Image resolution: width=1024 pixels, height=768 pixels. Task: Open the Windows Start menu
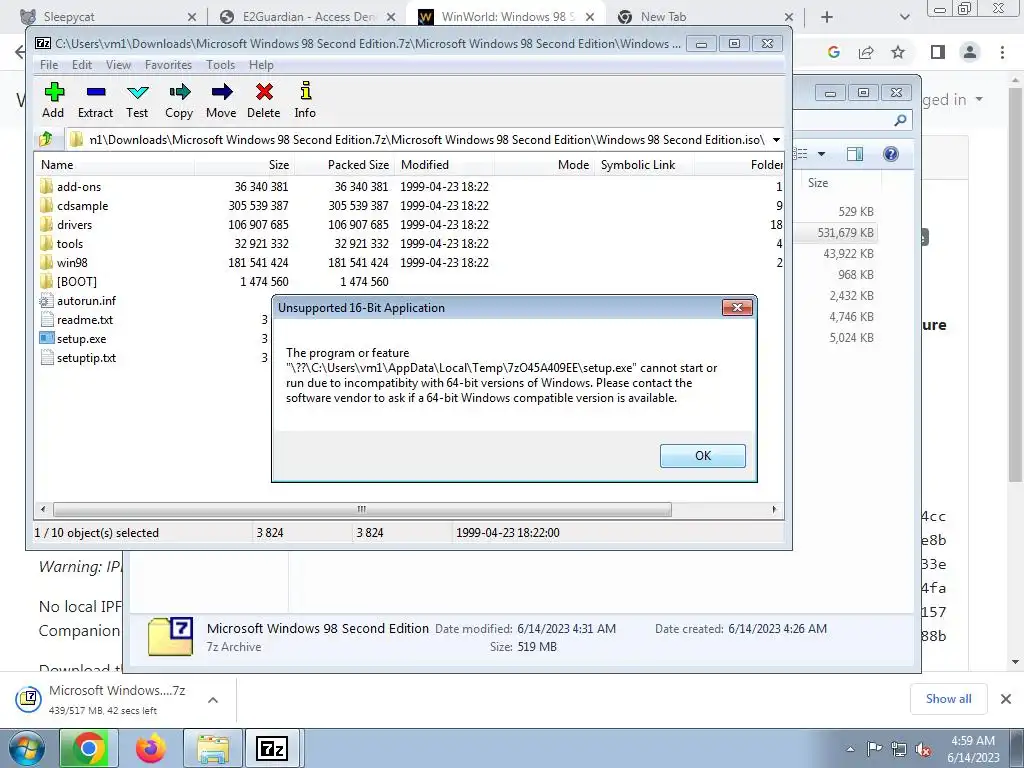tap(26, 748)
